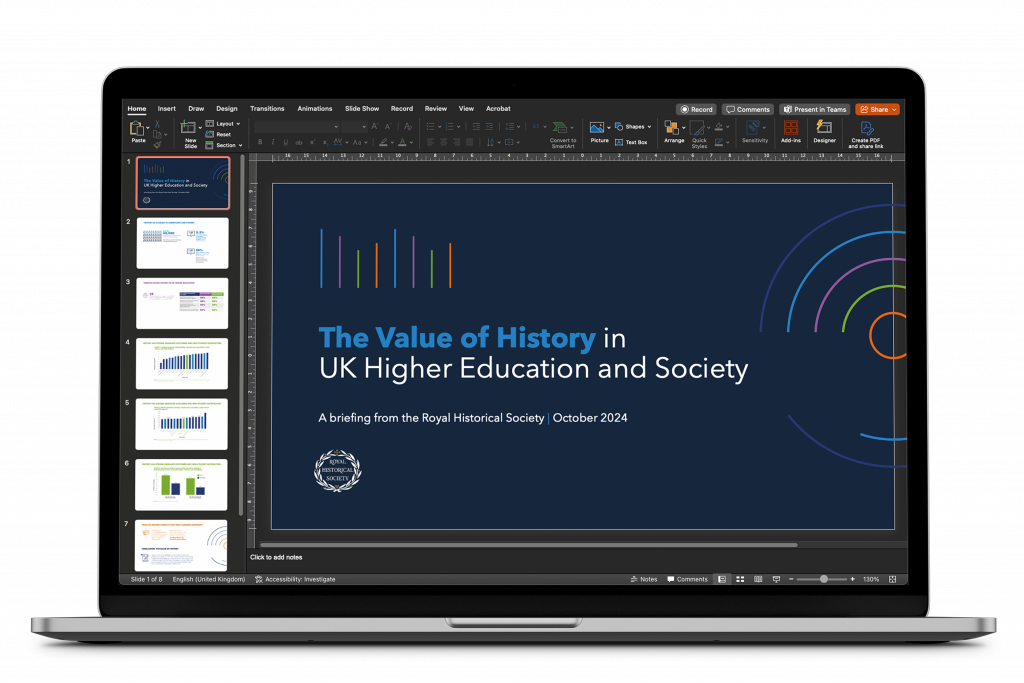The image size is (1024, 683).
Task: Toggle Normal view button in status bar
Action: pyautogui.click(x=723, y=579)
